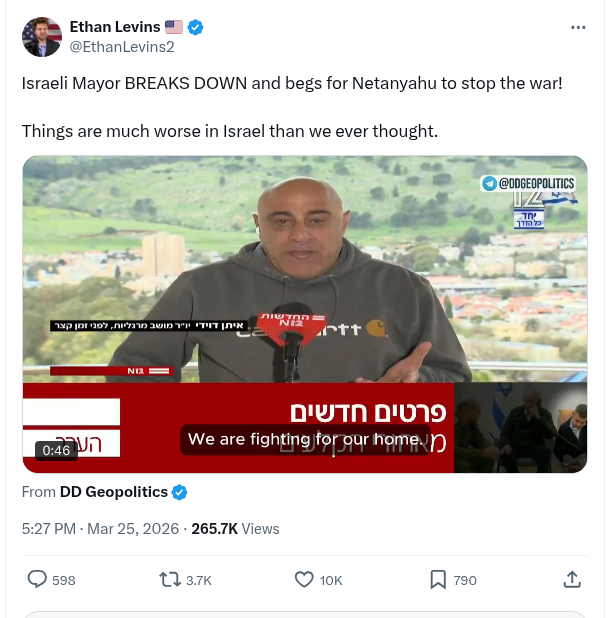Open the 5:27 PM Mar 25, 2026 timestamp
The image size is (608, 618).
point(100,529)
